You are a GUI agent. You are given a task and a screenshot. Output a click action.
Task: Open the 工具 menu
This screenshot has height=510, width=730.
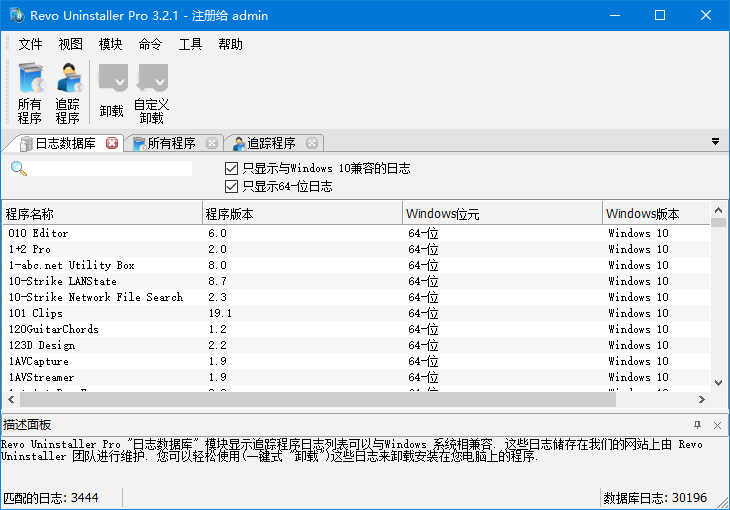click(190, 44)
